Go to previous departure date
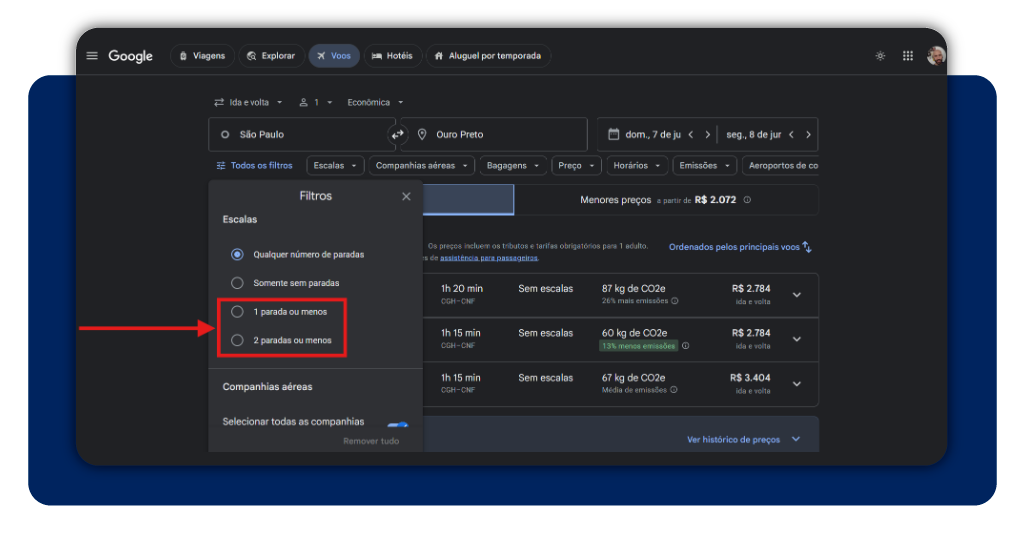Screen dimensions: 1024x536 click(691, 134)
